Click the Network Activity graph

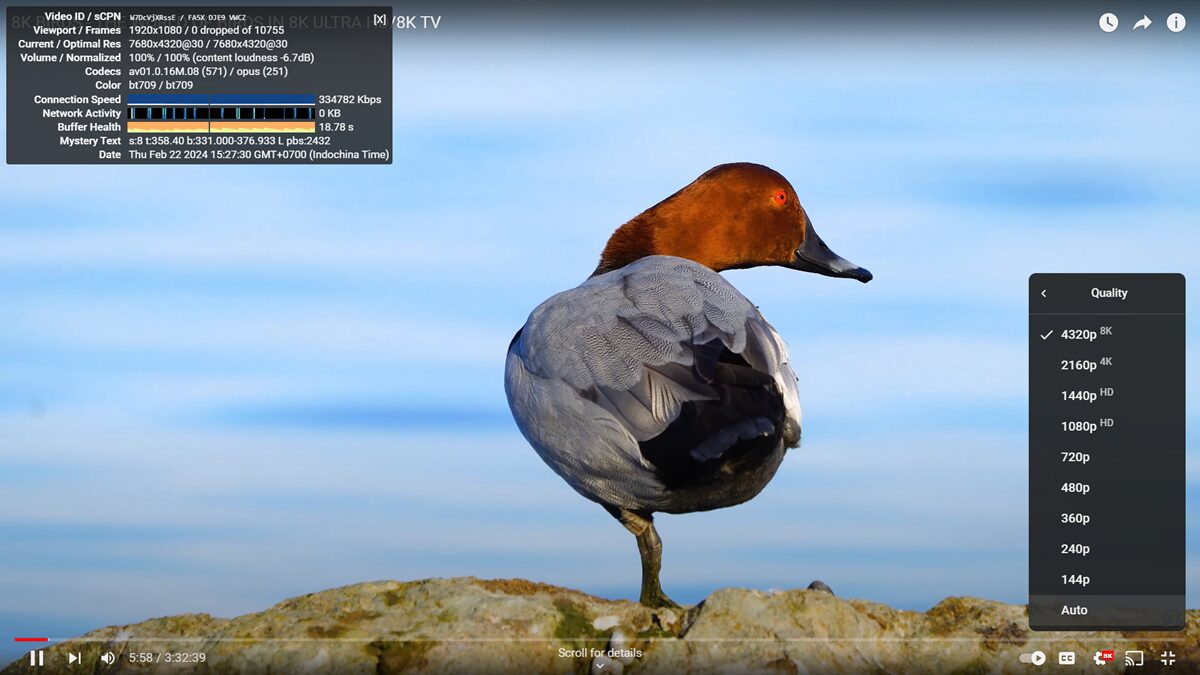point(221,113)
